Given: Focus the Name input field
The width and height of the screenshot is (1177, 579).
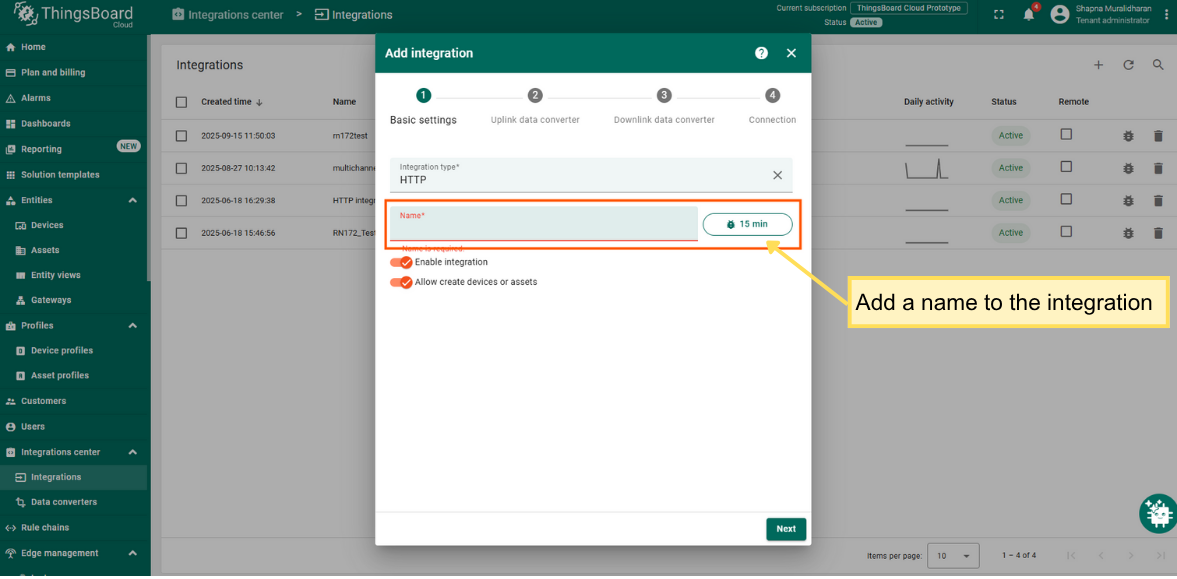Looking at the screenshot, I should (543, 228).
